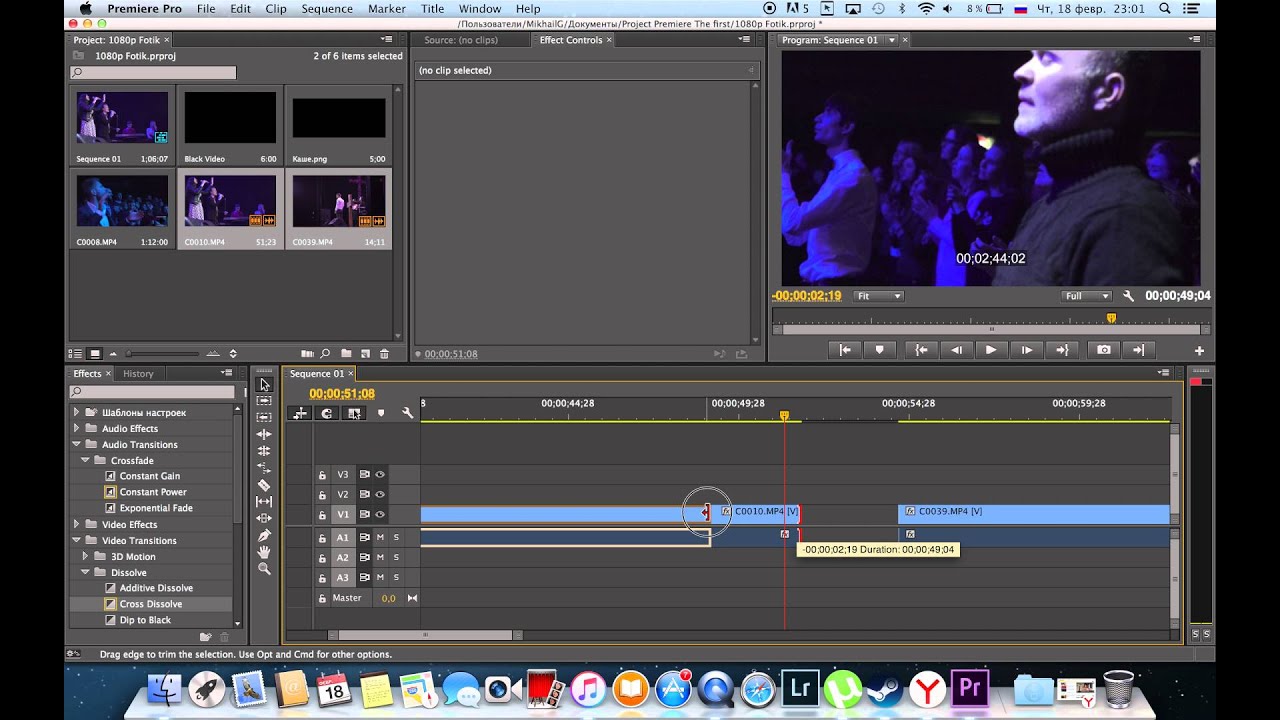
Task: Expand the Video Effects folder
Action: [x=76, y=524]
